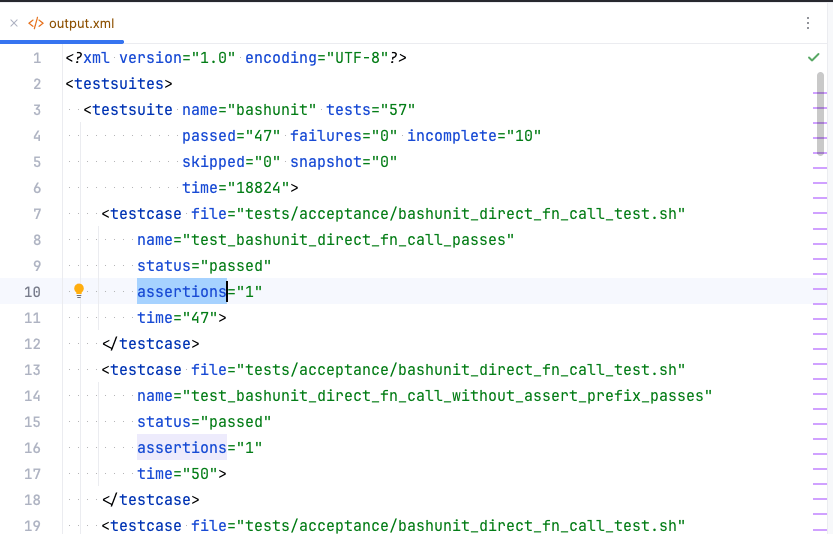Image resolution: width=833 pixels, height=534 pixels.
Task: Click the vertical scrollbar thumb
Action: (820, 114)
